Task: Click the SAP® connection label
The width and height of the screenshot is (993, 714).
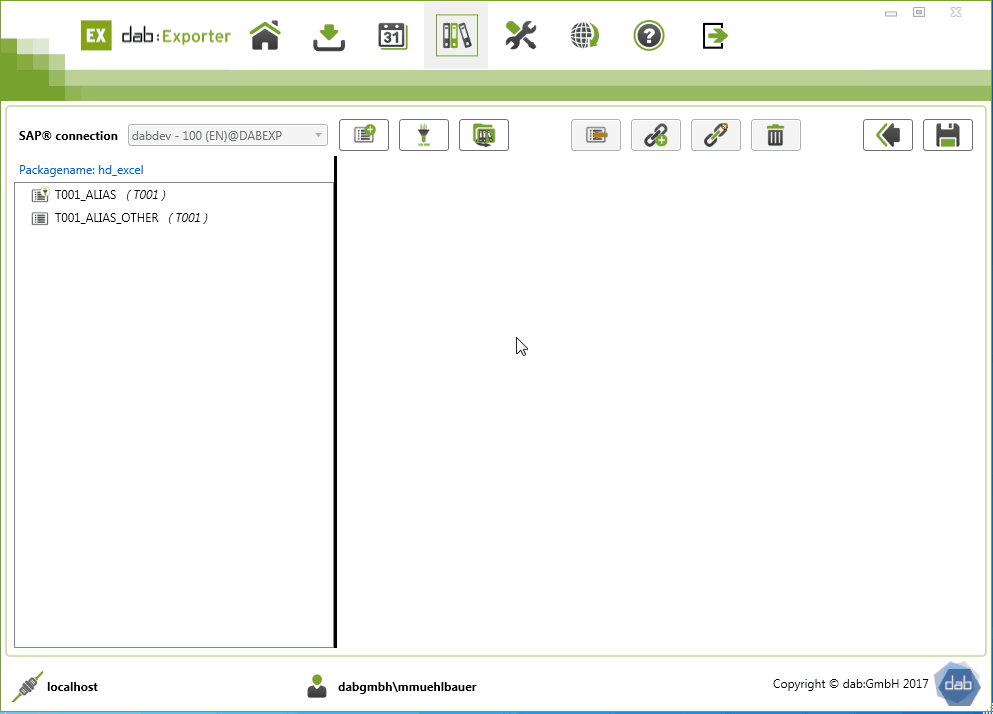Action: point(68,136)
